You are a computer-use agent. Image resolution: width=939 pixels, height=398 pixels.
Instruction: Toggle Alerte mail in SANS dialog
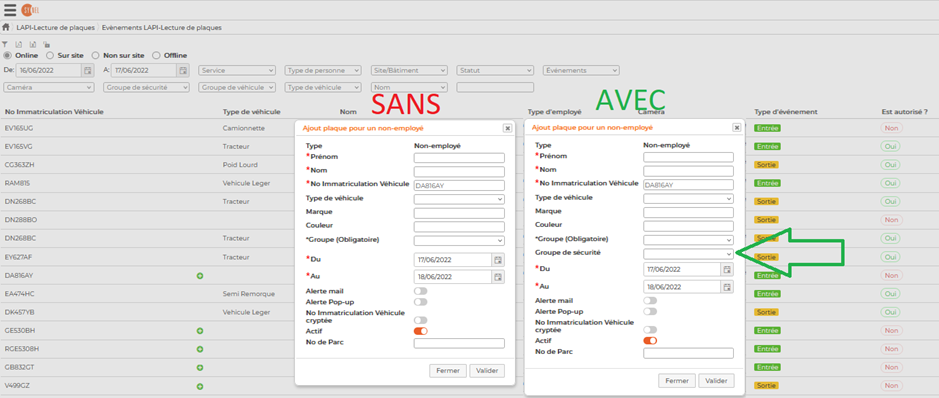click(420, 291)
